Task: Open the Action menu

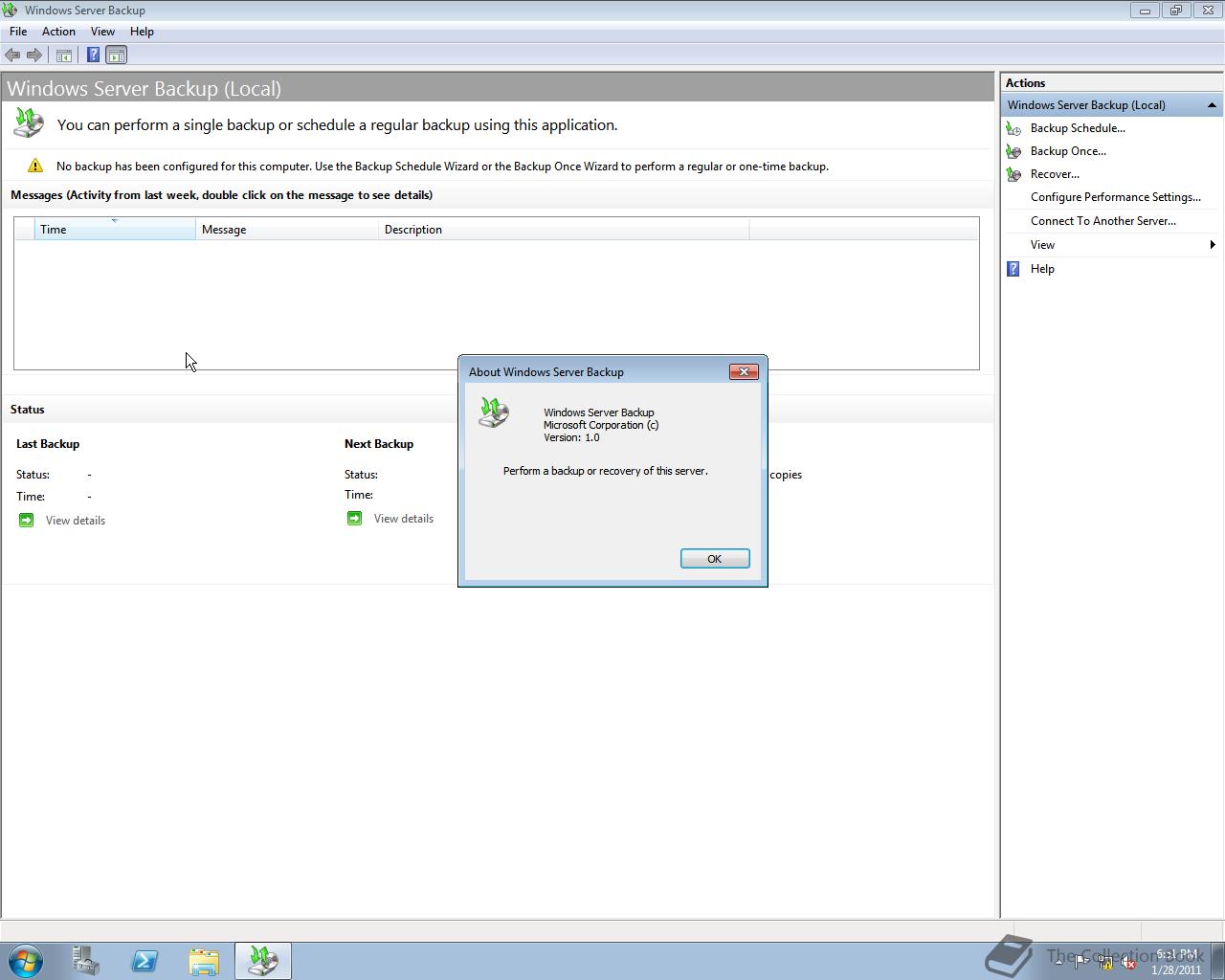Action: click(x=58, y=32)
